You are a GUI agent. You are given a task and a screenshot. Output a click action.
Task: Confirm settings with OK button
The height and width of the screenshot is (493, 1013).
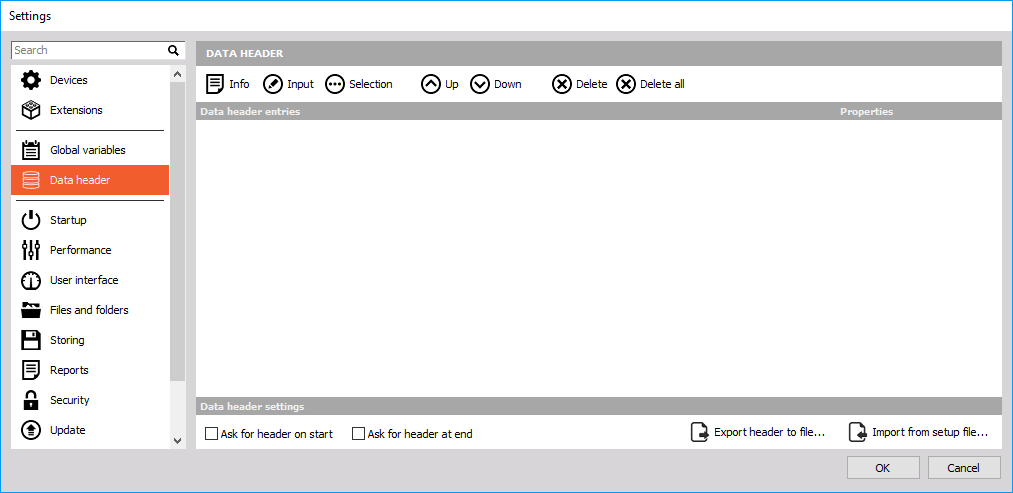pos(883,468)
